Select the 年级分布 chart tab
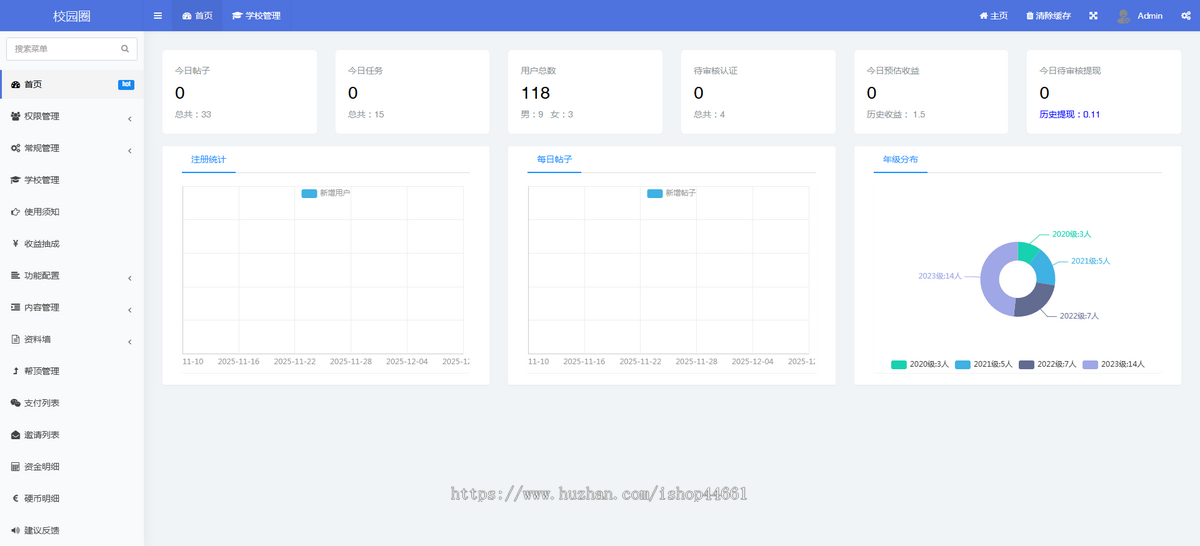The width and height of the screenshot is (1200, 546). click(900, 159)
